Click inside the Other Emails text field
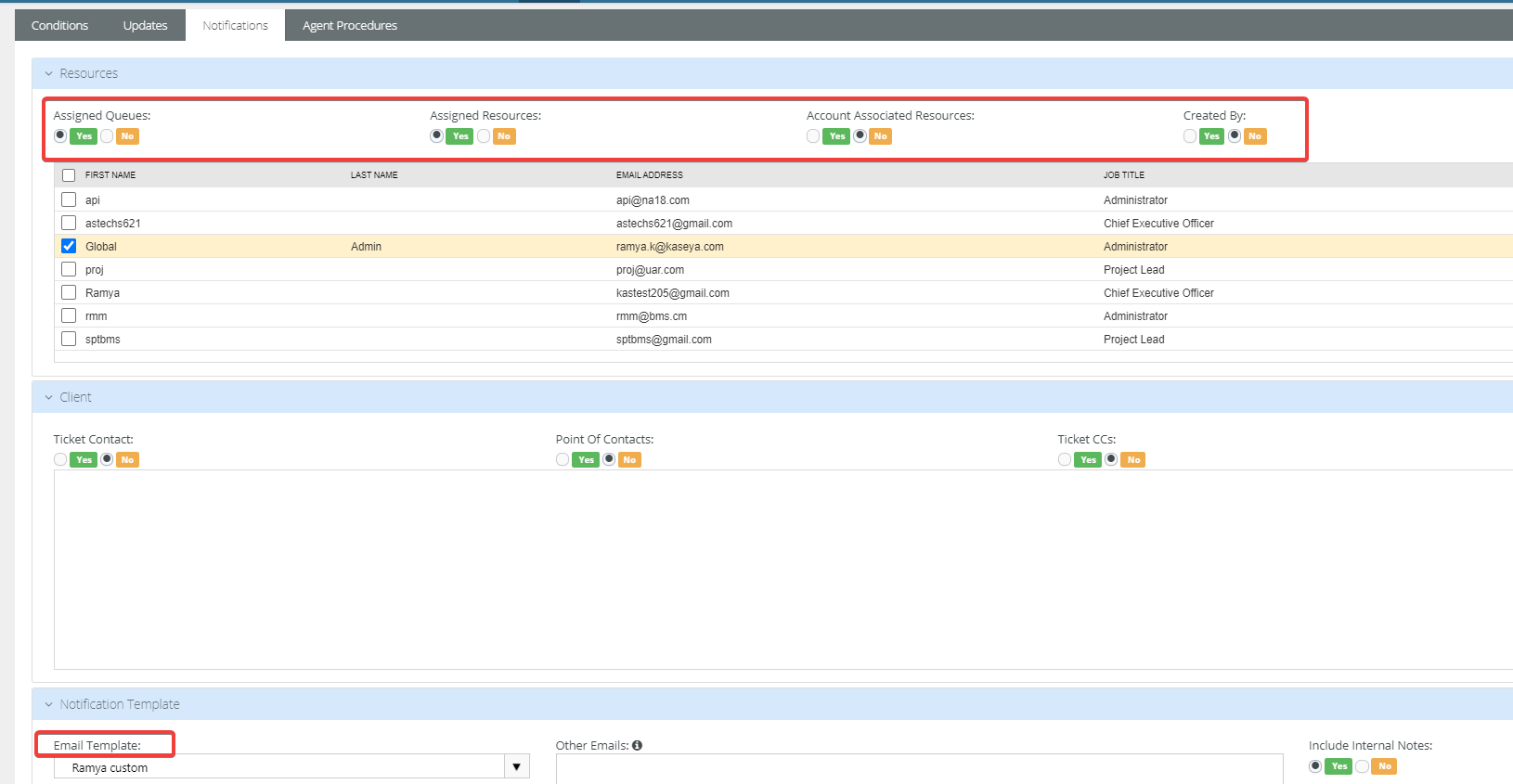This screenshot has width=1513, height=784. tap(919, 768)
